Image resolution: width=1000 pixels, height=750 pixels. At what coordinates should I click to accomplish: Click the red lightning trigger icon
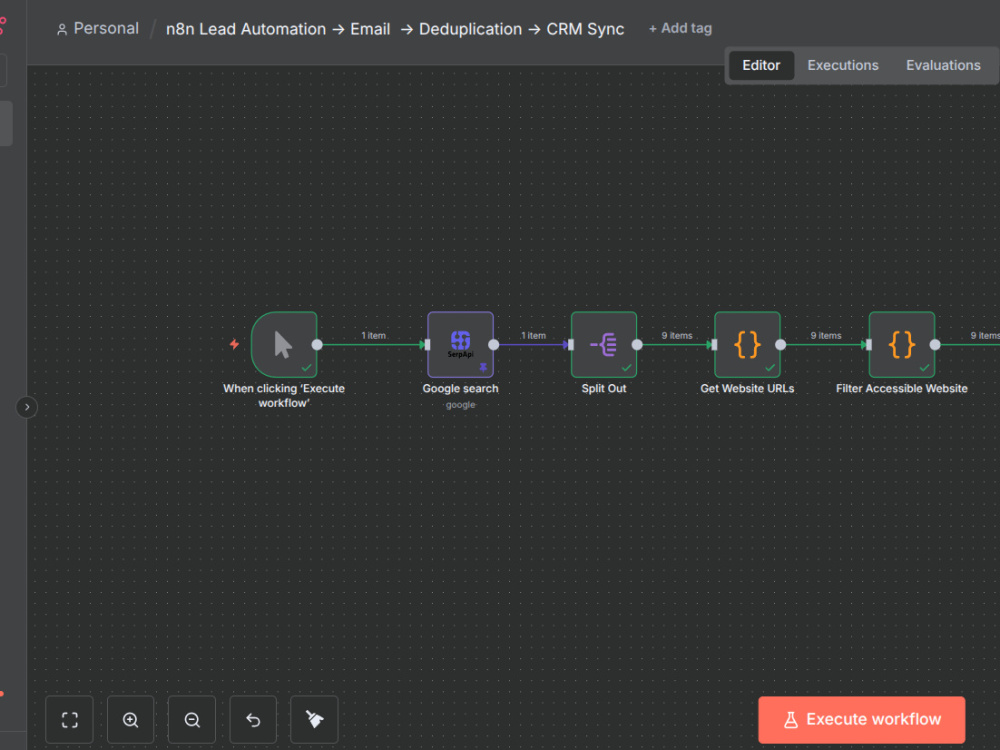click(234, 344)
